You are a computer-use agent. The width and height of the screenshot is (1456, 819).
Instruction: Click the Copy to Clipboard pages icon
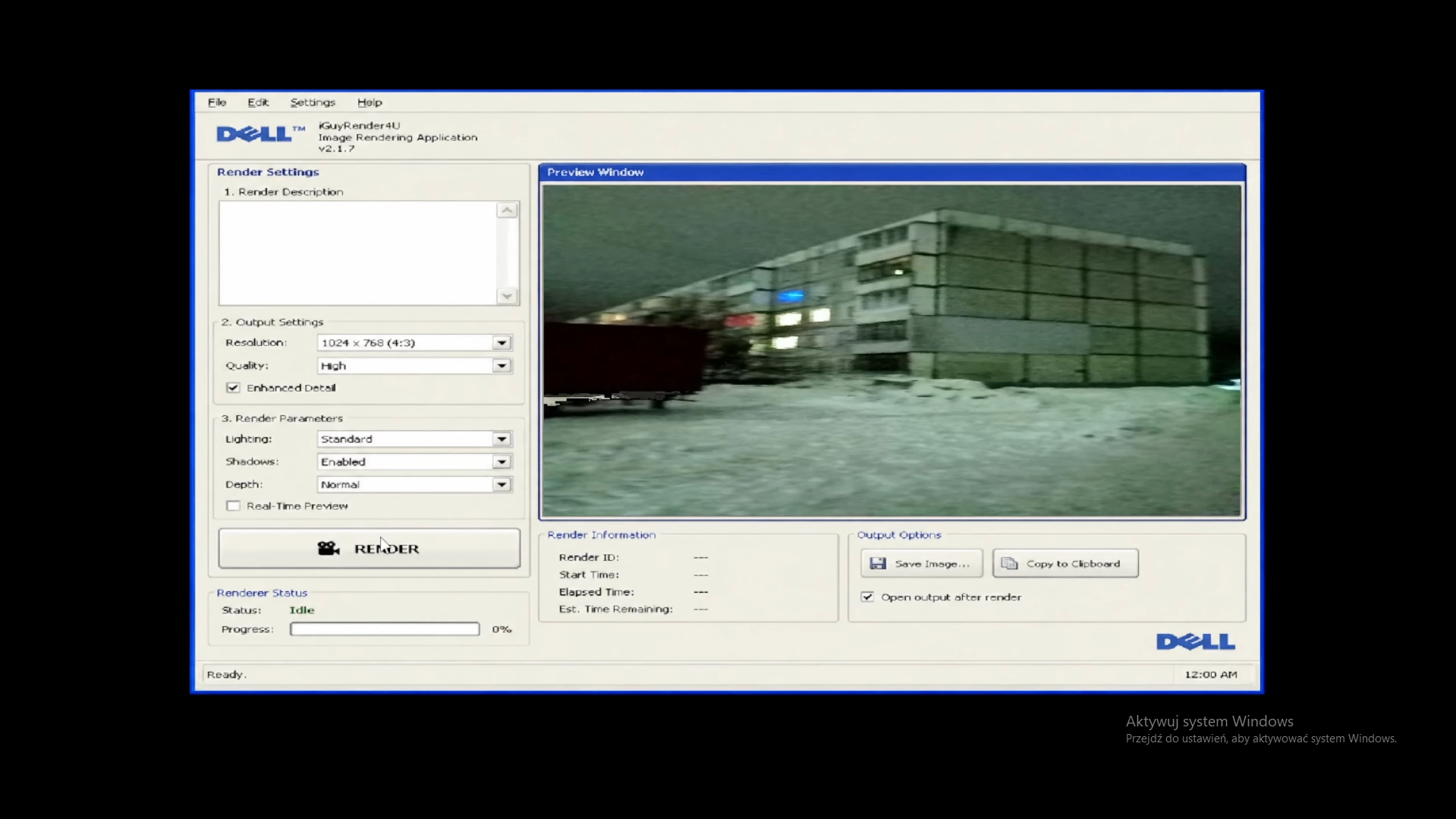tap(1009, 563)
